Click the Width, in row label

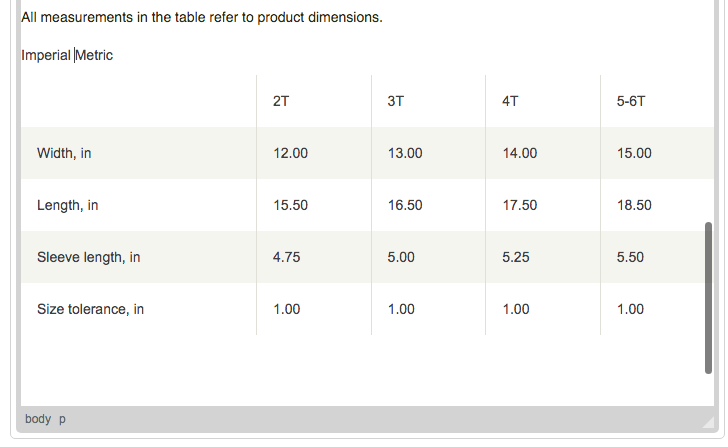pyautogui.click(x=64, y=153)
